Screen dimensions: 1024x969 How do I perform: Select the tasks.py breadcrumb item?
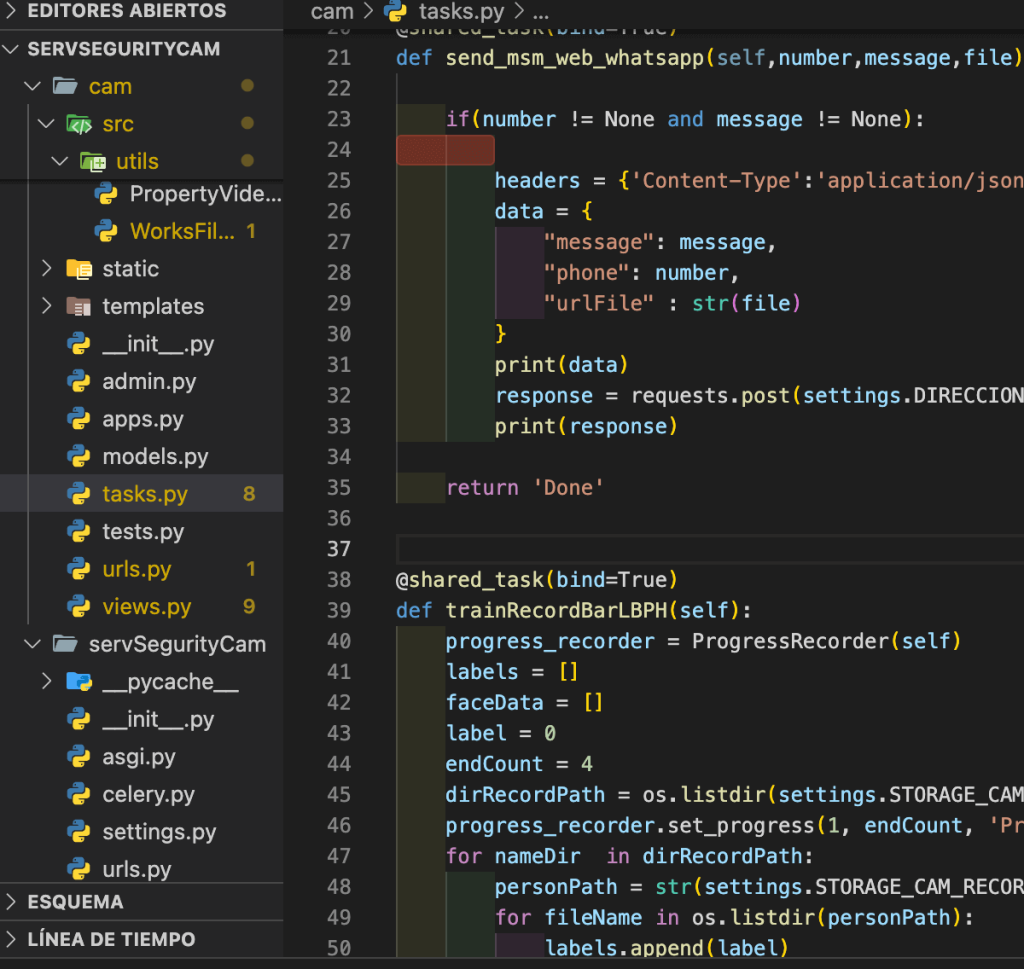click(461, 12)
